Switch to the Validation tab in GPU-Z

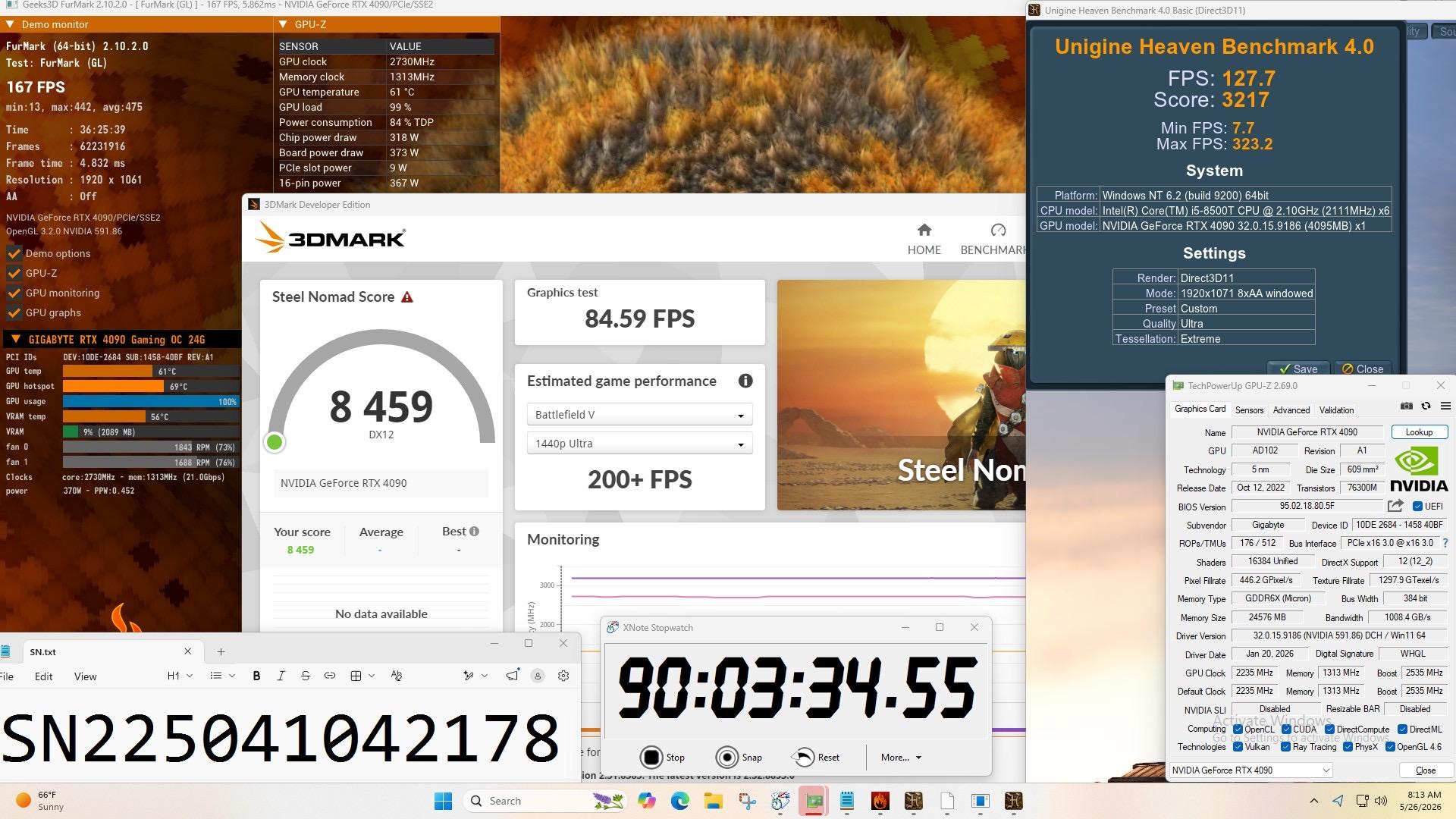tap(1336, 410)
